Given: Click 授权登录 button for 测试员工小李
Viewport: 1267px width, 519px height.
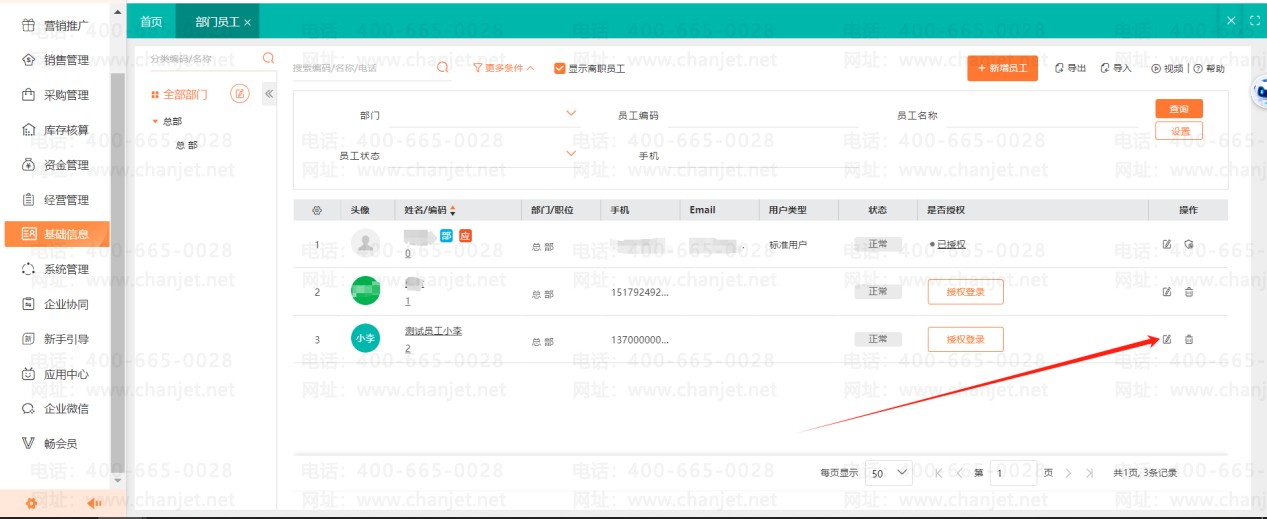Looking at the screenshot, I should click(x=966, y=339).
